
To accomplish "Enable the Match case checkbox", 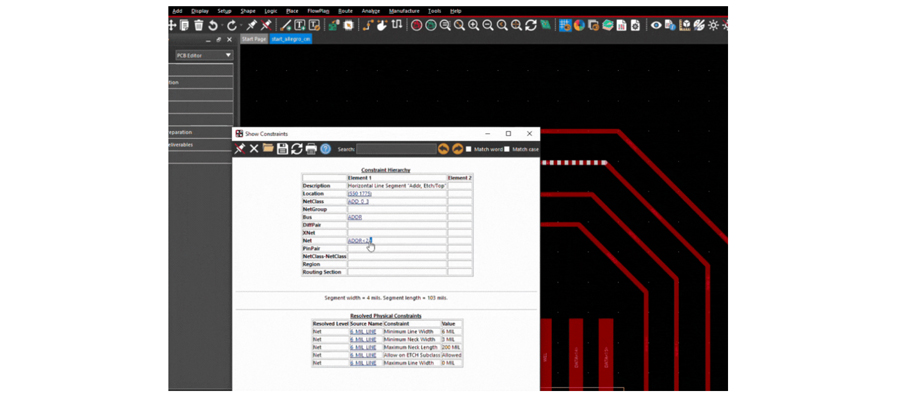I will coord(508,149).
